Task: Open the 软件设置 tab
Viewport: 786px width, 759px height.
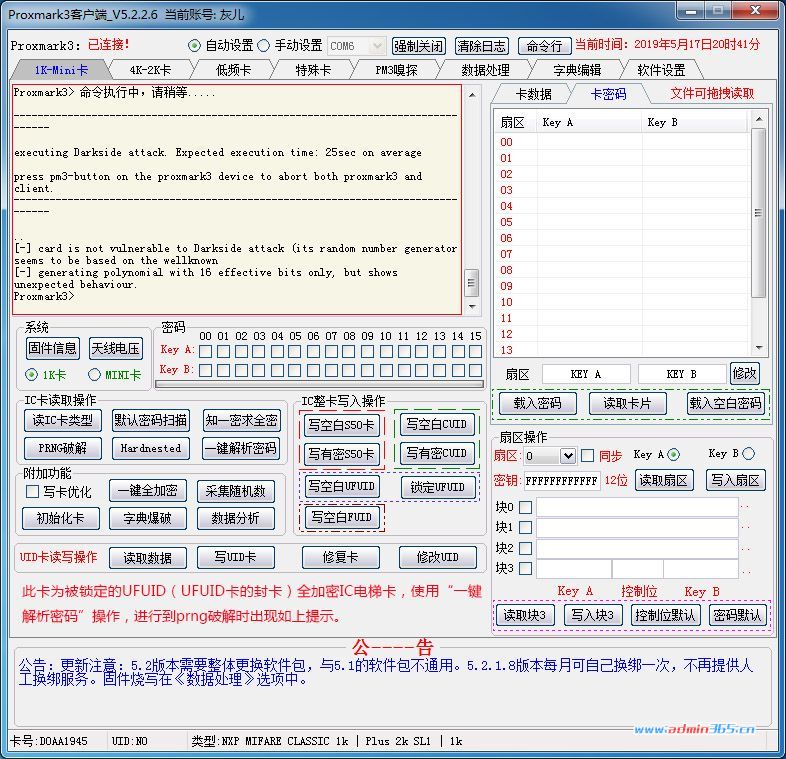Action: pos(661,70)
